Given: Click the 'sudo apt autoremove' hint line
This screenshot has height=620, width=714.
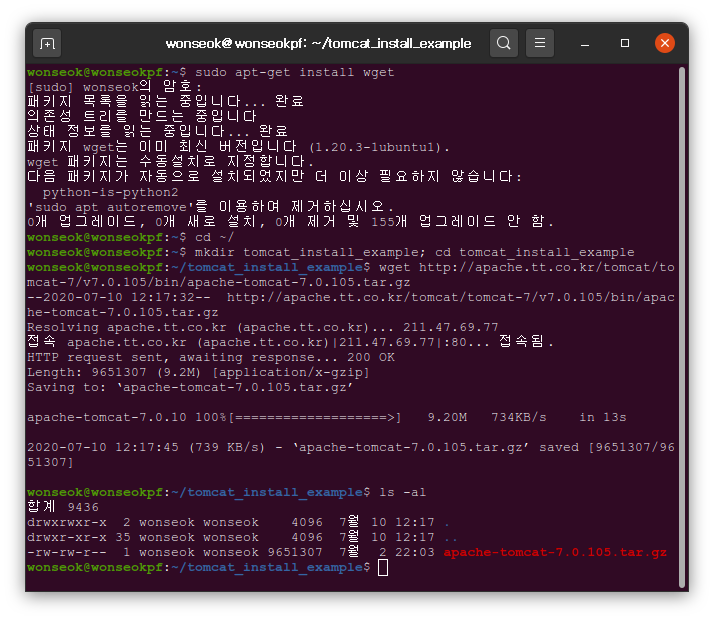Looking at the screenshot, I should click(210, 207).
